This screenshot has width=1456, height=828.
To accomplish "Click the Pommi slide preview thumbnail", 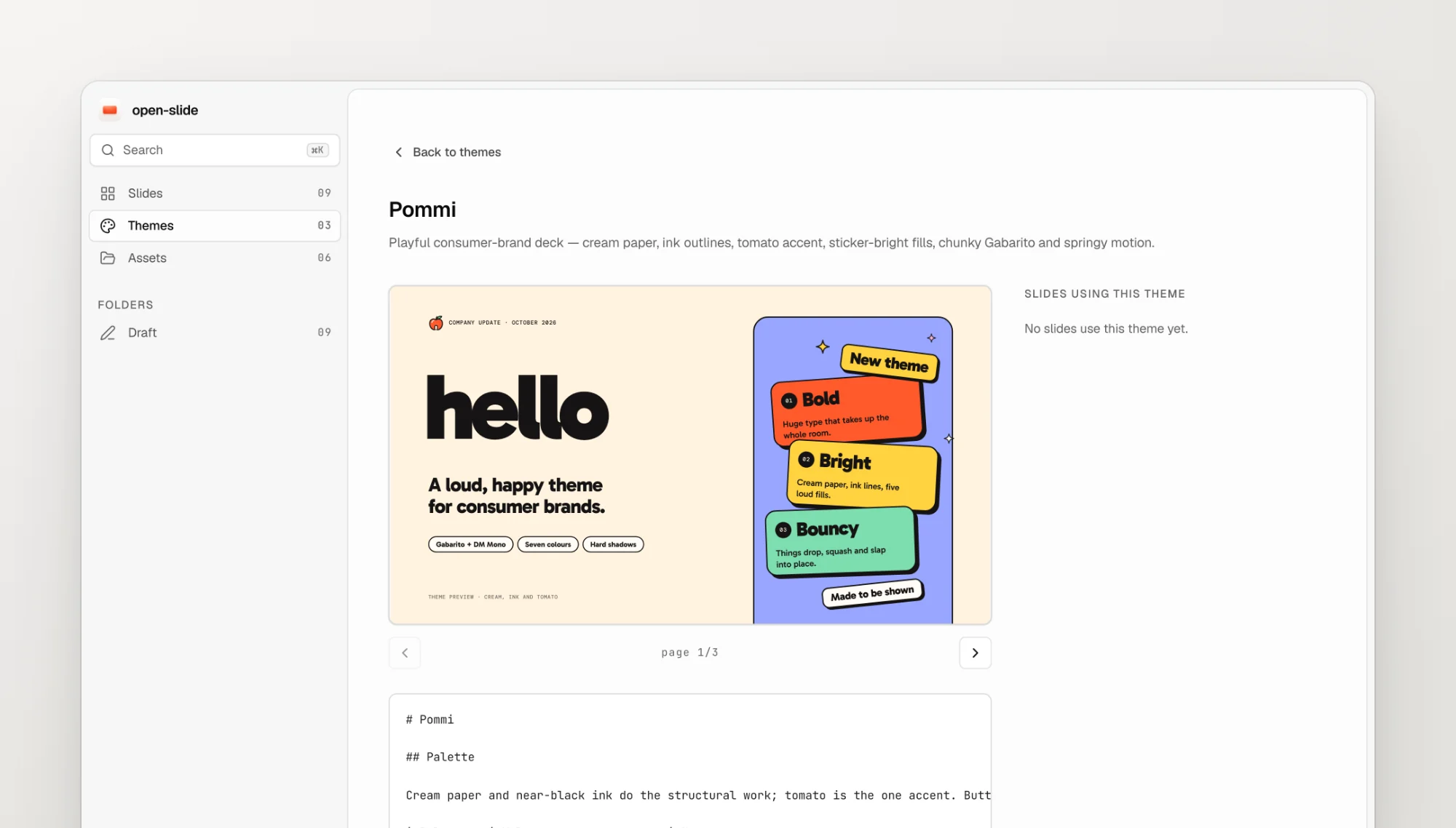I will [690, 455].
